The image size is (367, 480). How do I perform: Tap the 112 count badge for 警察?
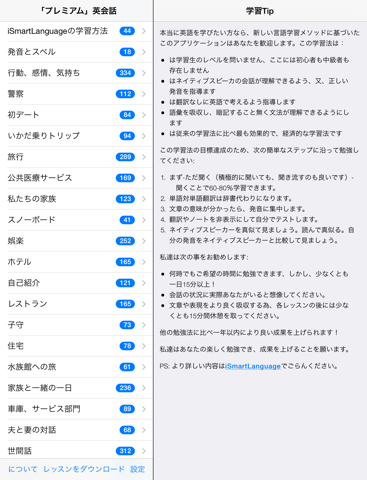tap(125, 94)
